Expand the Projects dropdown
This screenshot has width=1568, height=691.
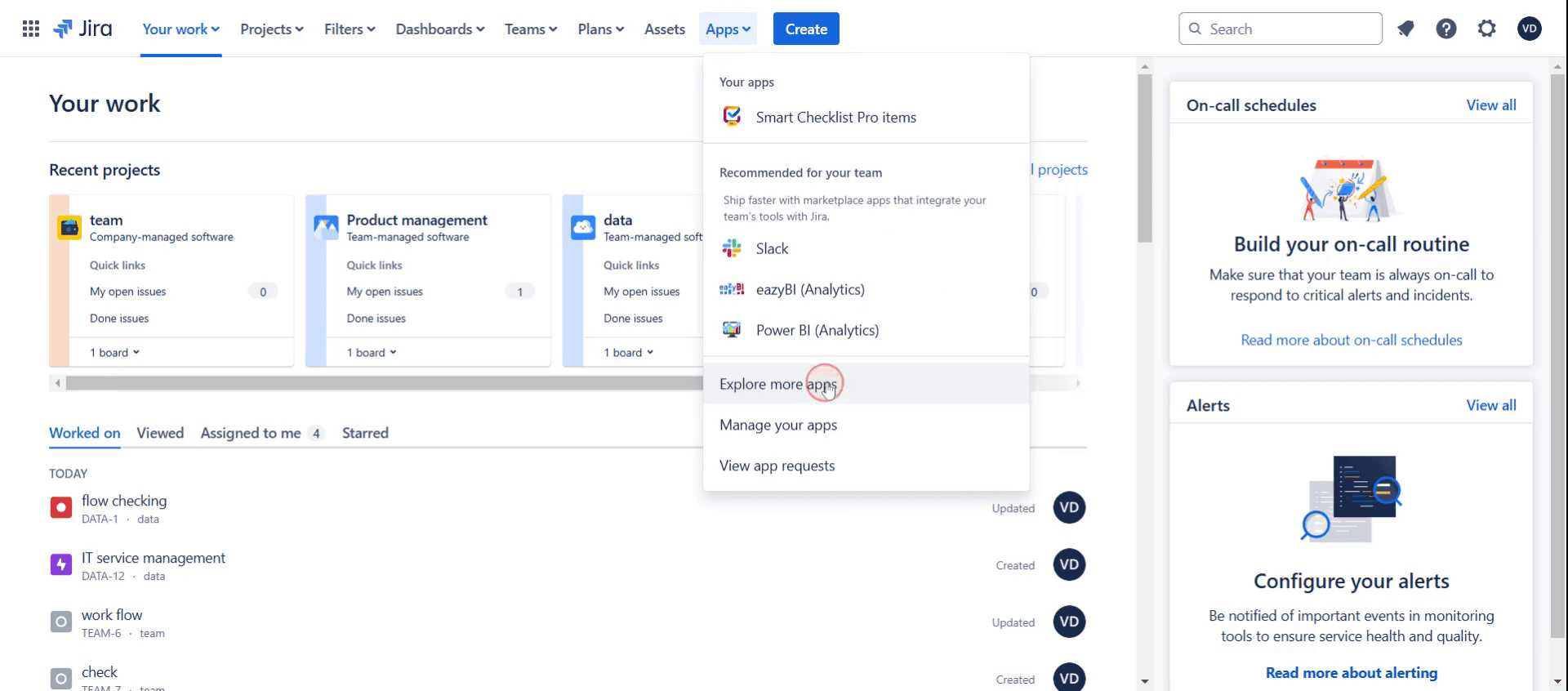272,29
